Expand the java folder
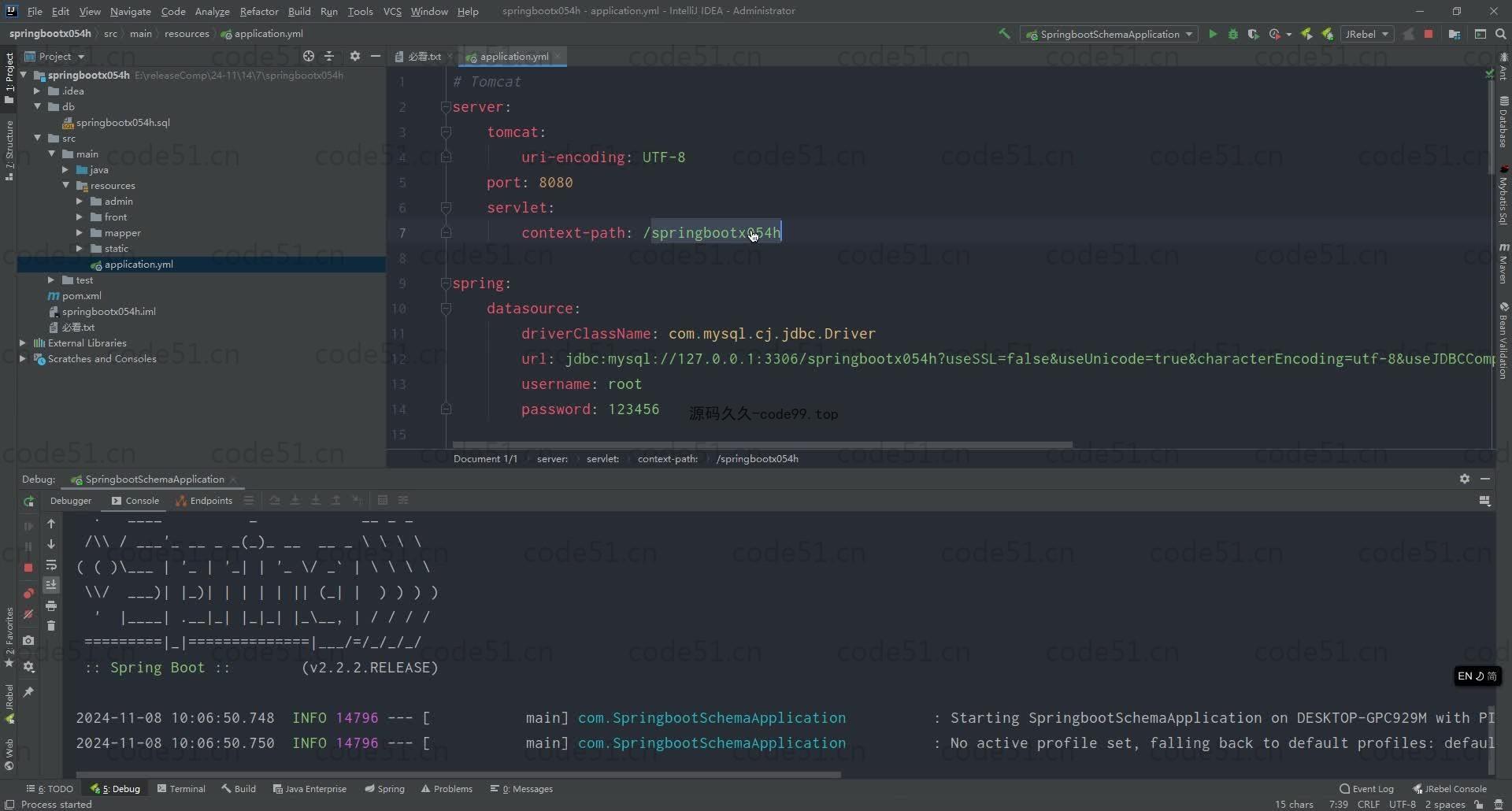 pyautogui.click(x=65, y=169)
